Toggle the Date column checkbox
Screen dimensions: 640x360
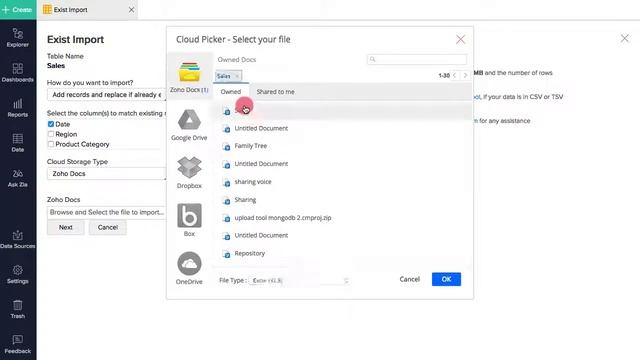pos(51,124)
